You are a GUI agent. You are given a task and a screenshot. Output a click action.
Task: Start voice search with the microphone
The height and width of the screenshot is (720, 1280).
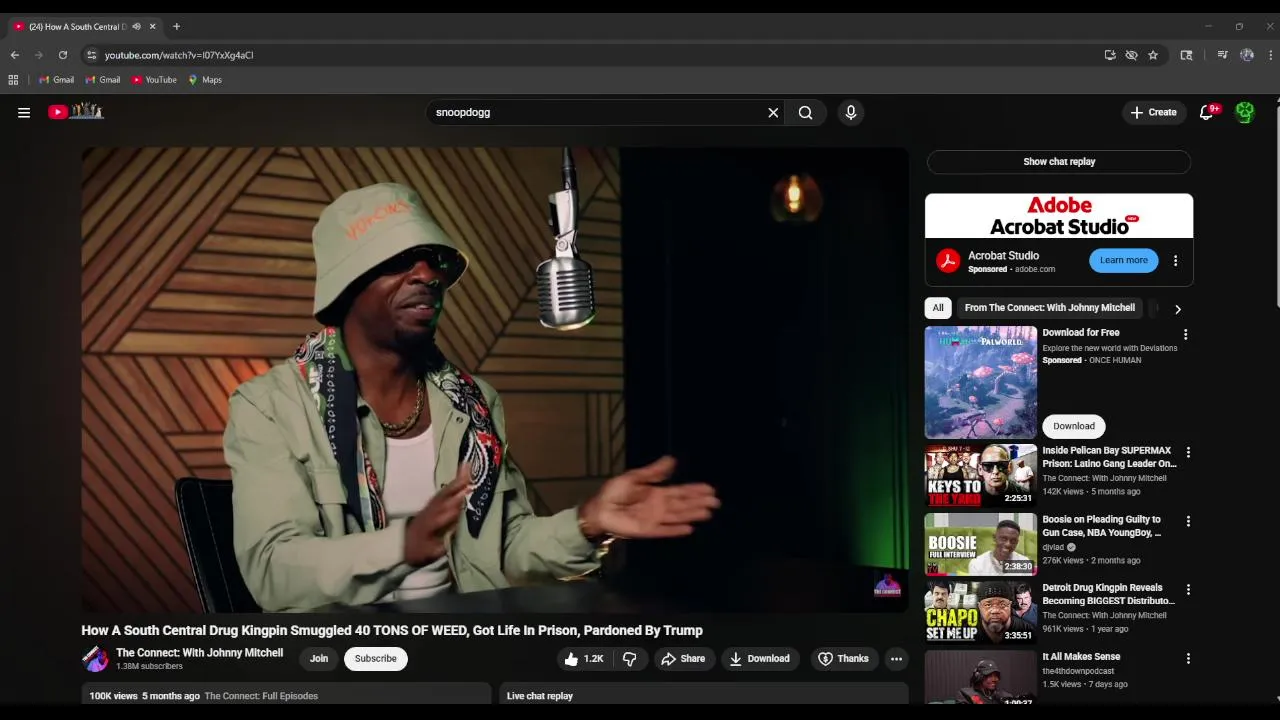851,113
